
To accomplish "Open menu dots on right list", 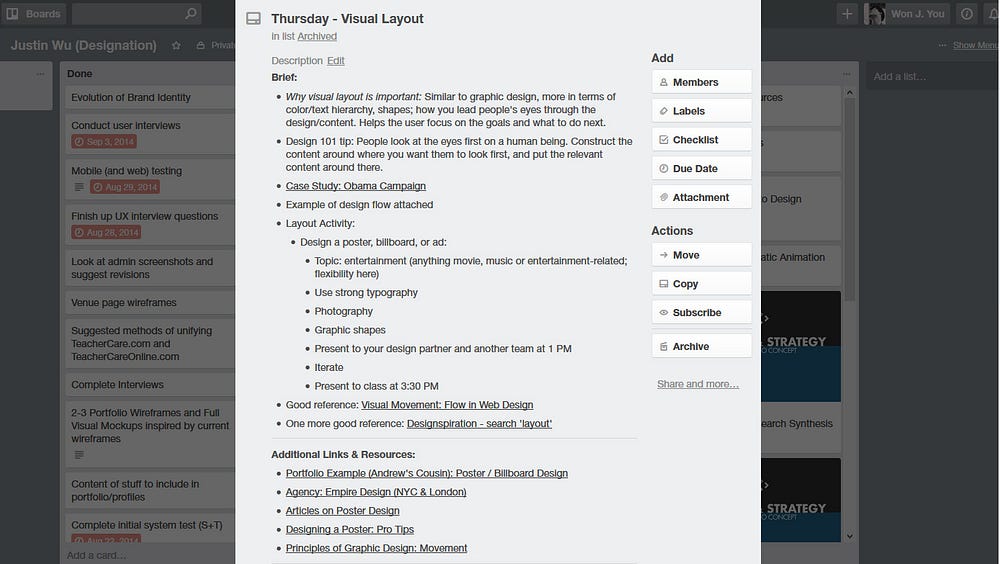I will pyautogui.click(x=846, y=74).
